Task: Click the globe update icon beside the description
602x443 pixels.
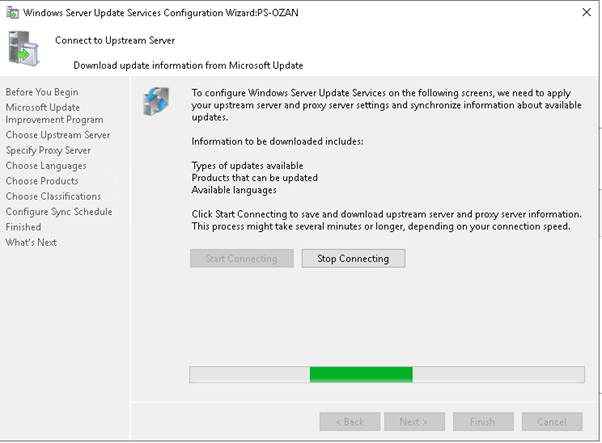Action: pos(159,100)
